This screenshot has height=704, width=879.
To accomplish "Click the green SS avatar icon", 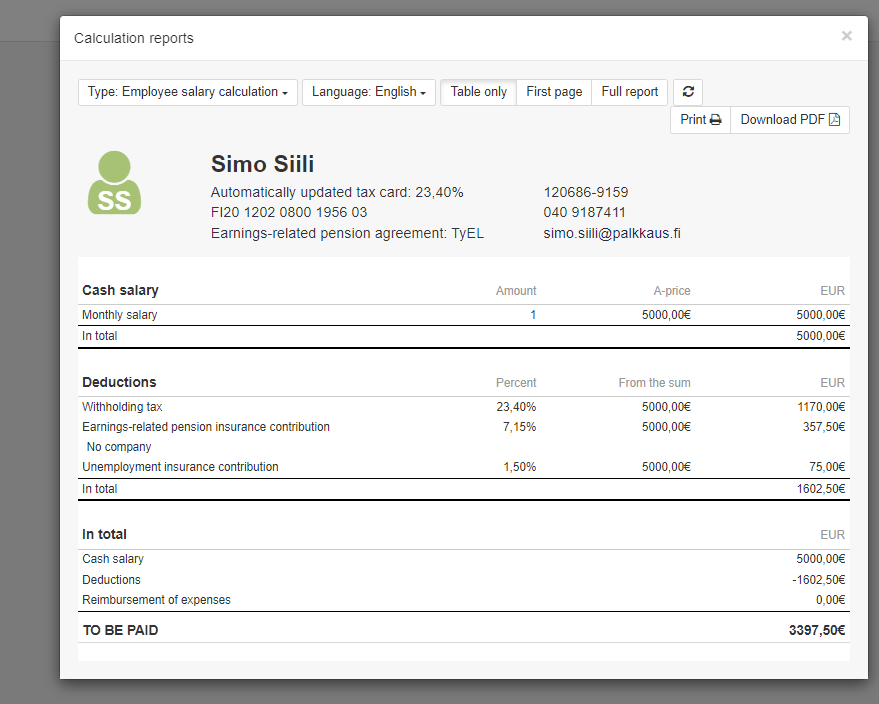I will tap(114, 183).
